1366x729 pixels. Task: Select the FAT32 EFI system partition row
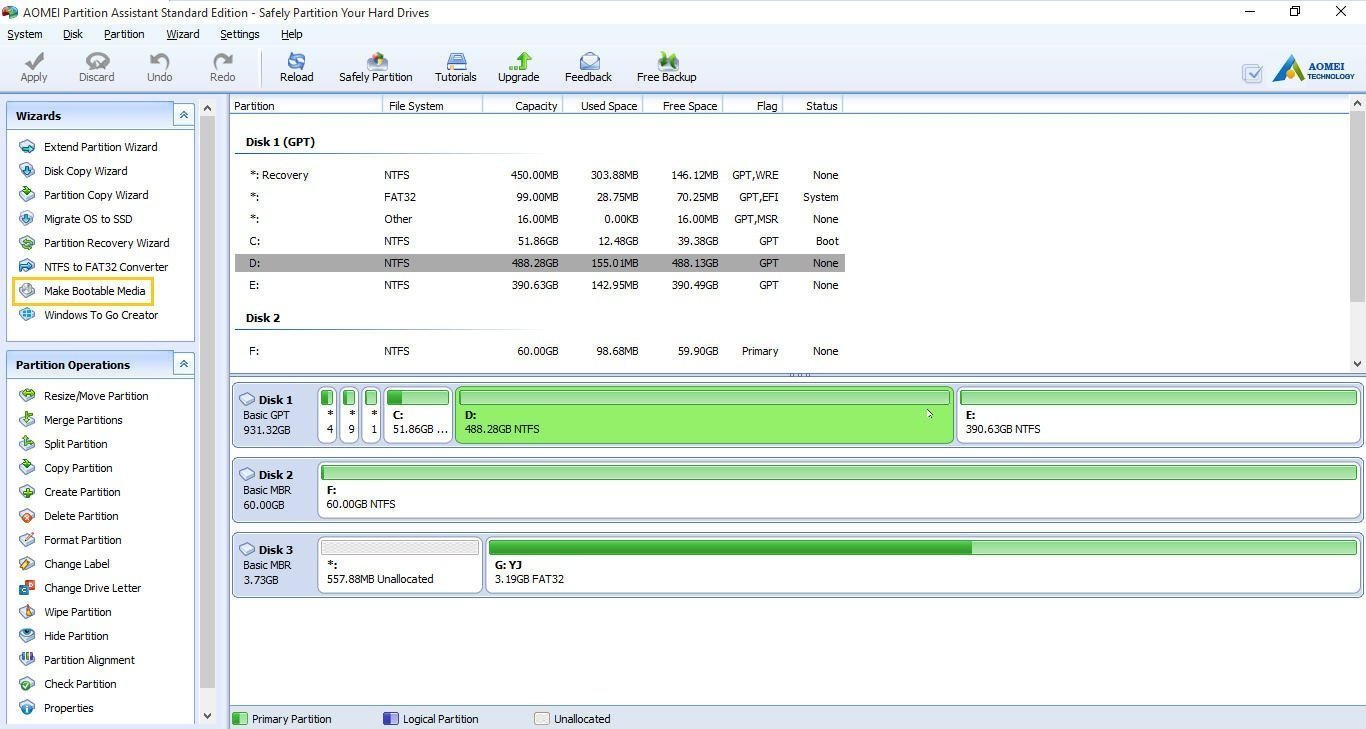(540, 197)
